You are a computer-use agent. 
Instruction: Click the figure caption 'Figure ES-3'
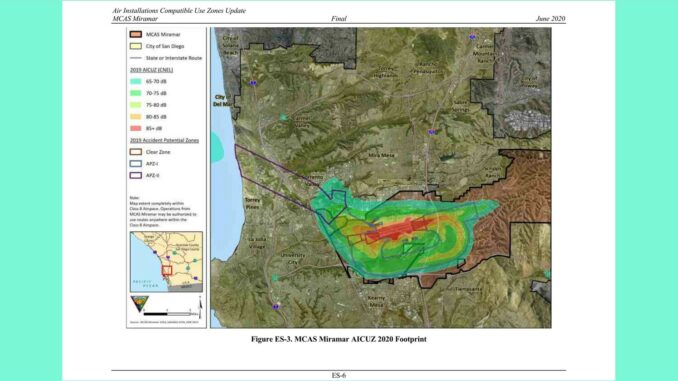click(x=339, y=339)
